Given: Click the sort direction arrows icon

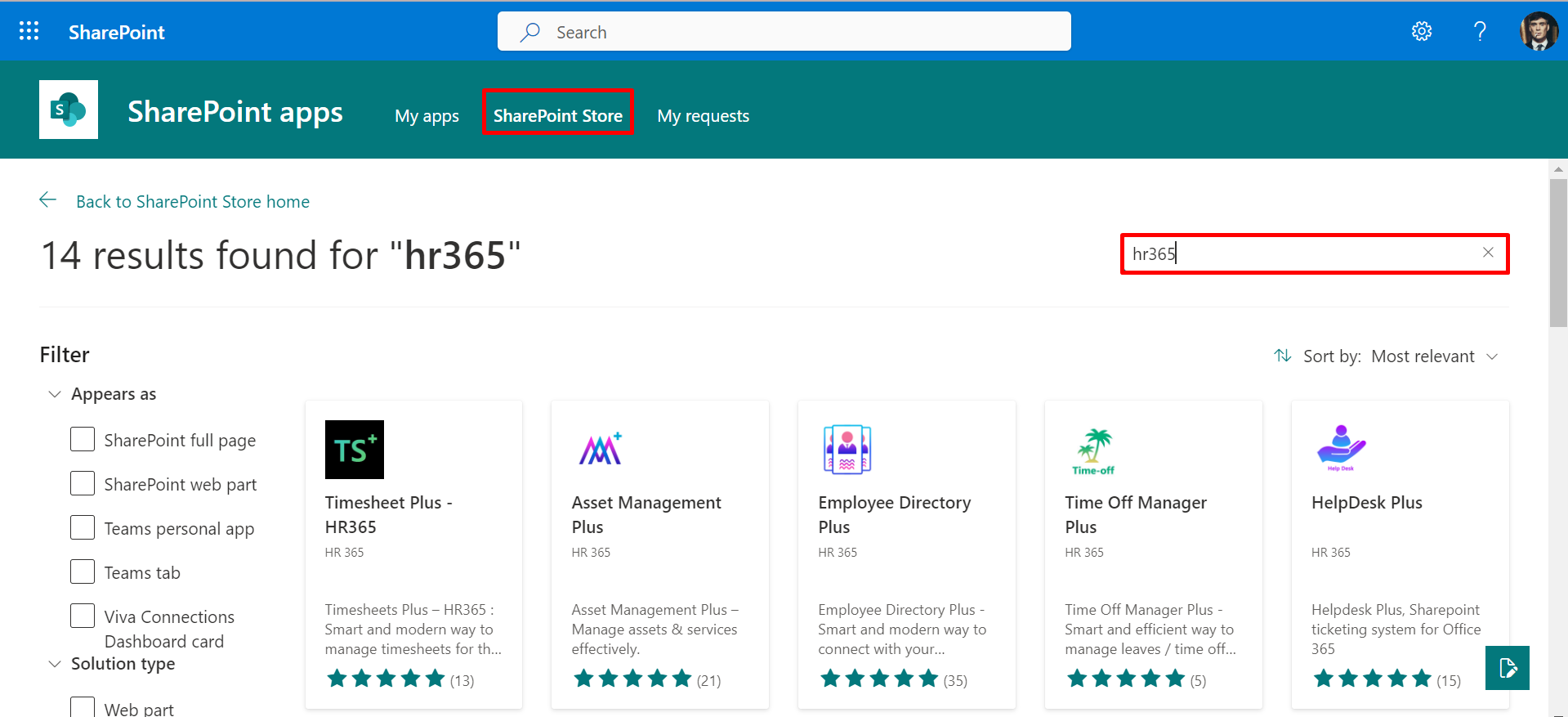Looking at the screenshot, I should tap(1283, 356).
